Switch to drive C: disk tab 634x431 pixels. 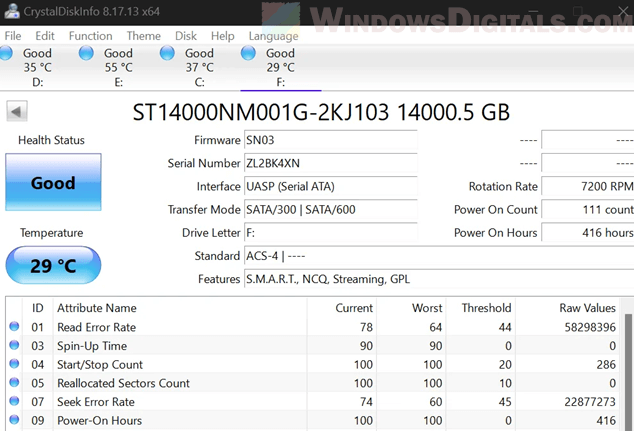coord(199,68)
